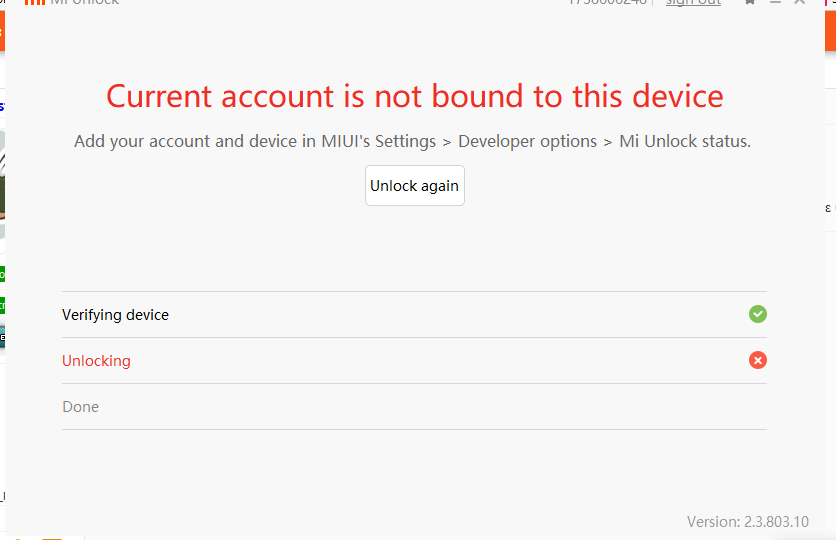Screen dimensions: 836x540
Task: Click MIUI's Settings in the instruction text
Action: (383, 141)
